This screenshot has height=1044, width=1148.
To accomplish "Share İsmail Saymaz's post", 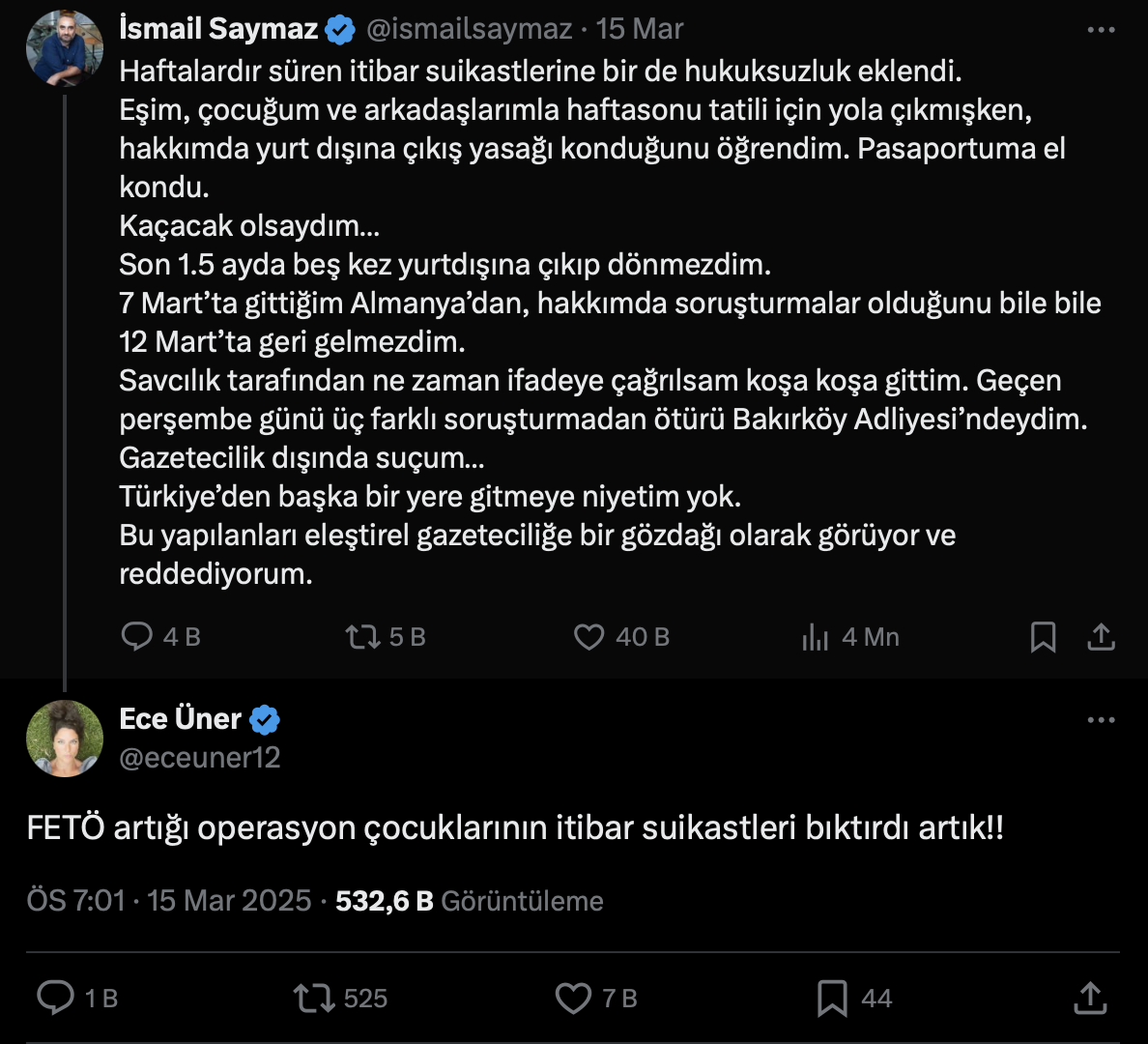I will coord(1102,636).
